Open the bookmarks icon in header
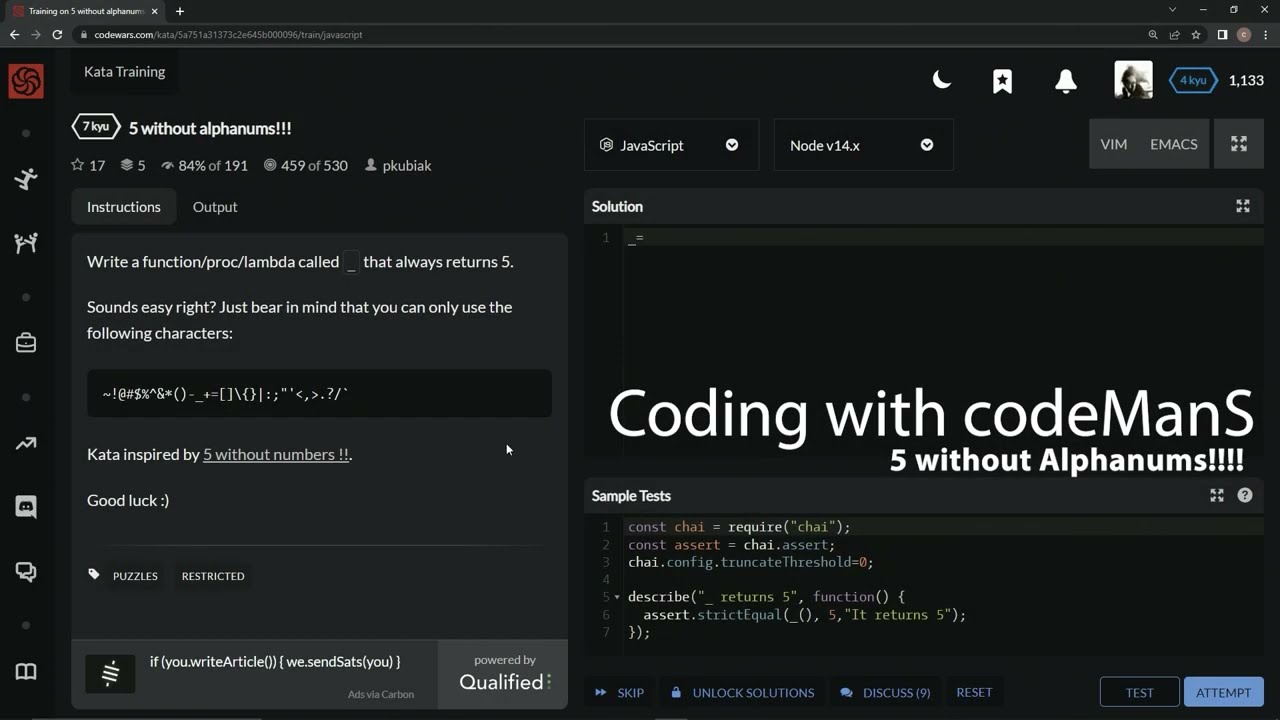Viewport: 1280px width, 720px height. coord(1002,81)
